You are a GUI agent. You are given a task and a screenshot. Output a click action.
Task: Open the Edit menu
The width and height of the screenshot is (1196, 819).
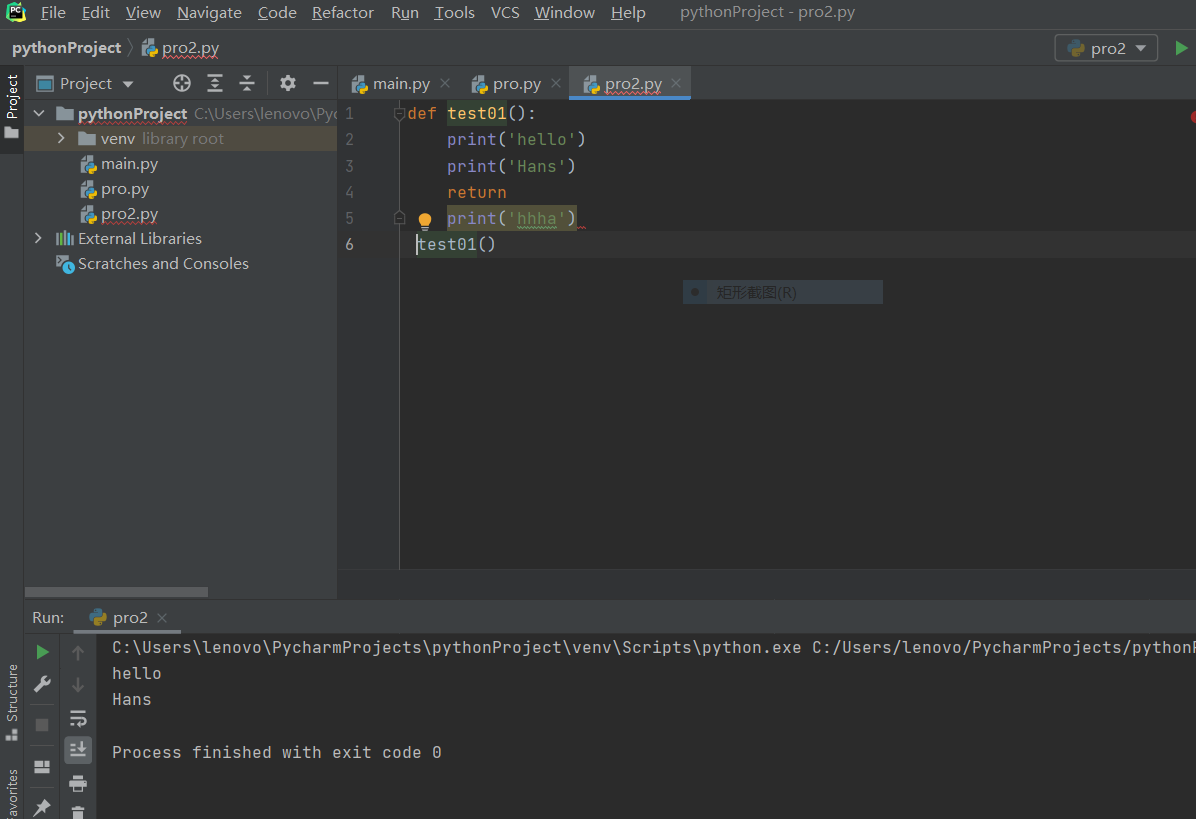tap(95, 13)
